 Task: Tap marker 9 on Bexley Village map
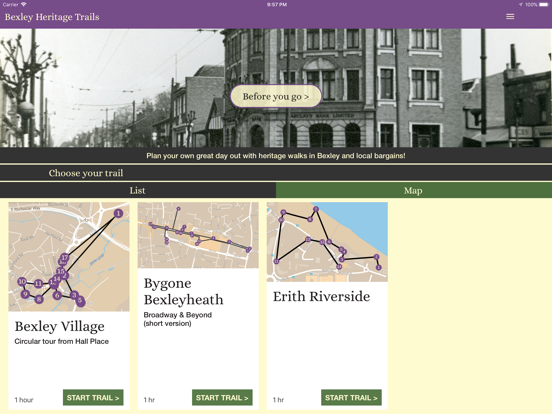coord(25,294)
